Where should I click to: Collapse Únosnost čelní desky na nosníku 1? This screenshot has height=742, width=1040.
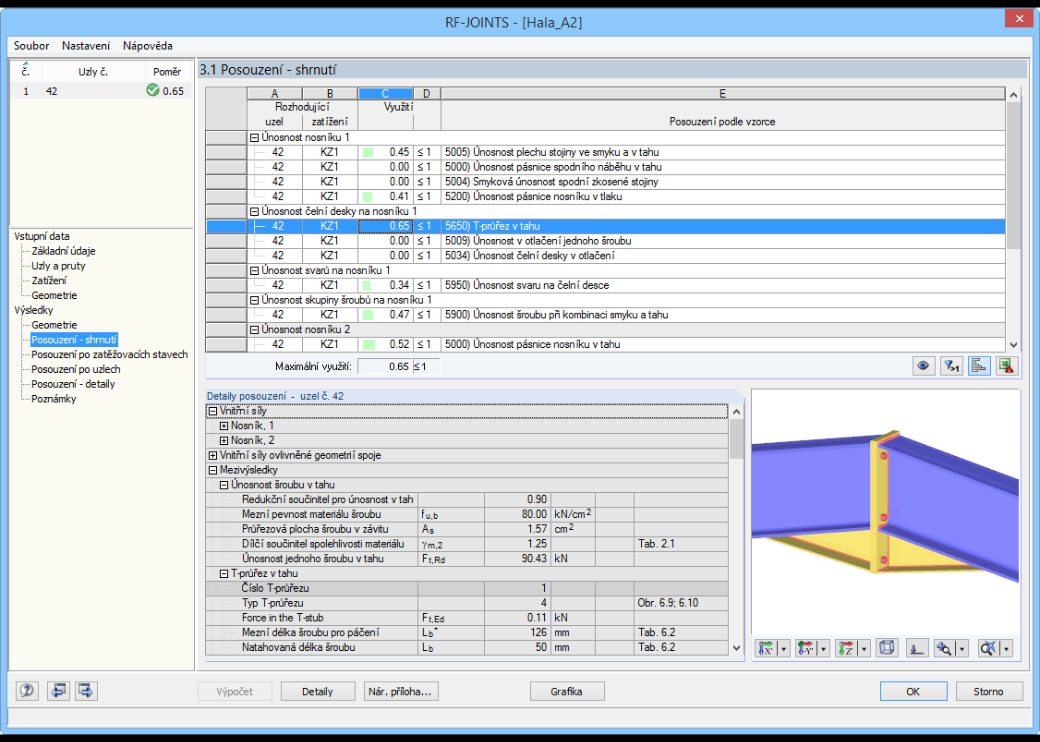(x=254, y=212)
